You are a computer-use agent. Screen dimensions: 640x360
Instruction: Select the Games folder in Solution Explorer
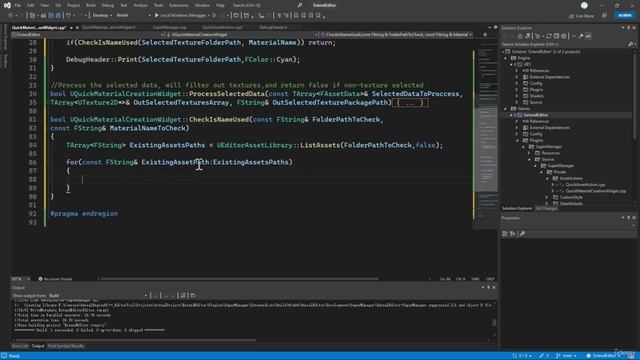point(524,109)
